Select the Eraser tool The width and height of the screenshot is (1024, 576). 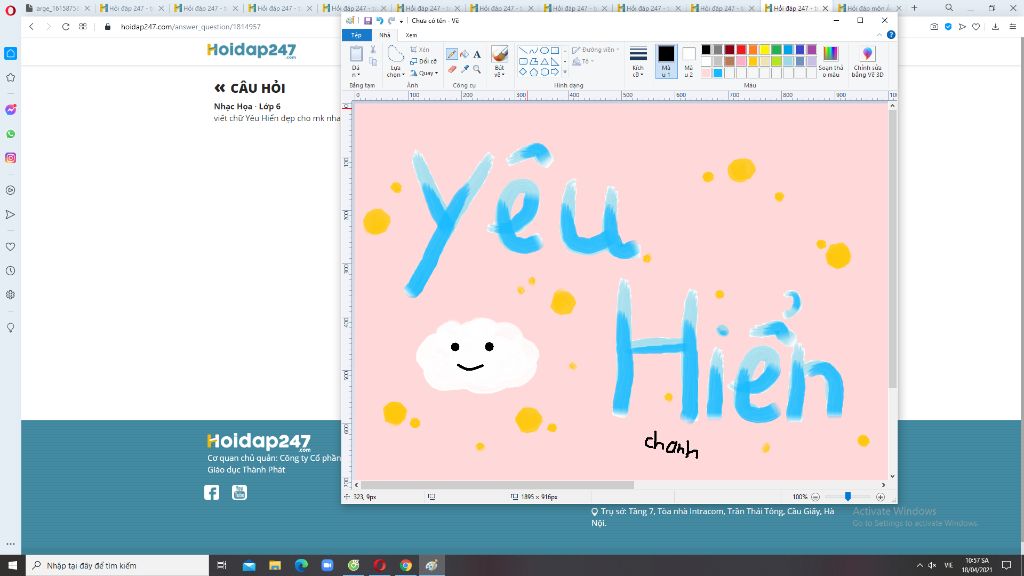(451, 69)
